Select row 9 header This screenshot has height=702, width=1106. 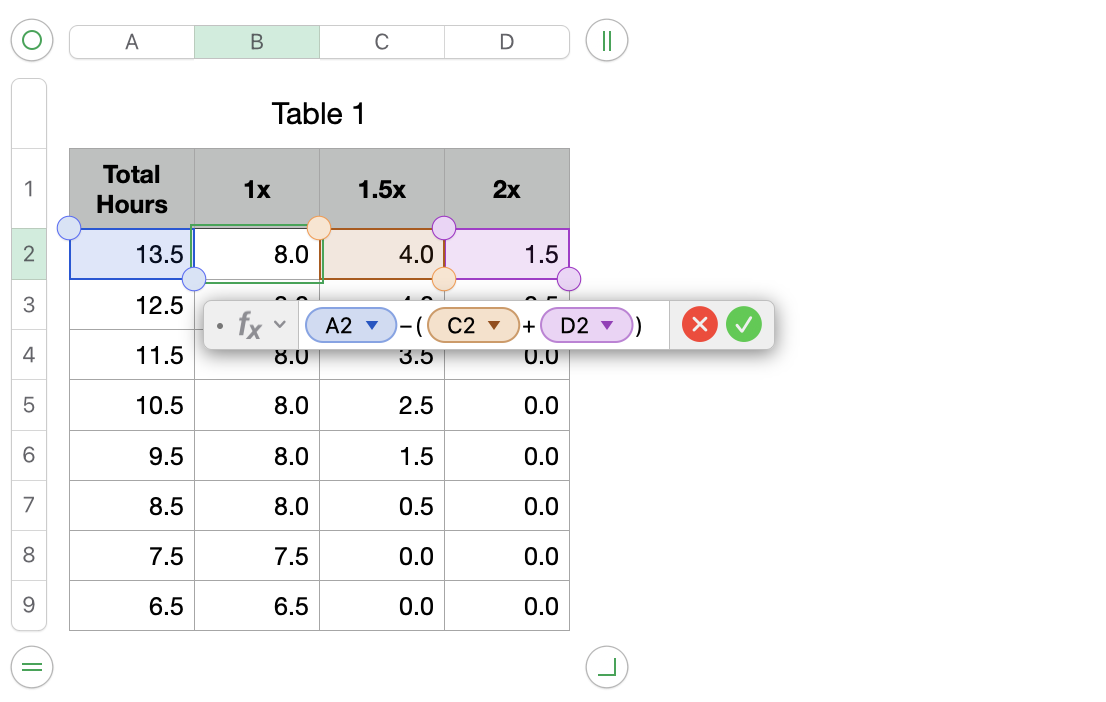(29, 605)
